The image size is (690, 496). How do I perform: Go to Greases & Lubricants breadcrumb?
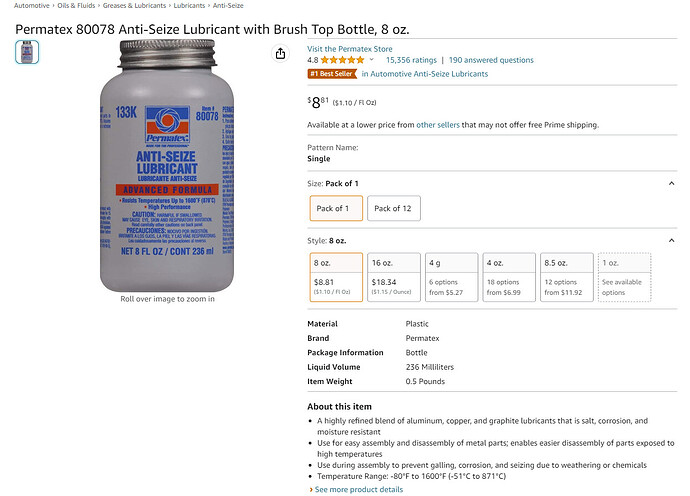tap(134, 6)
